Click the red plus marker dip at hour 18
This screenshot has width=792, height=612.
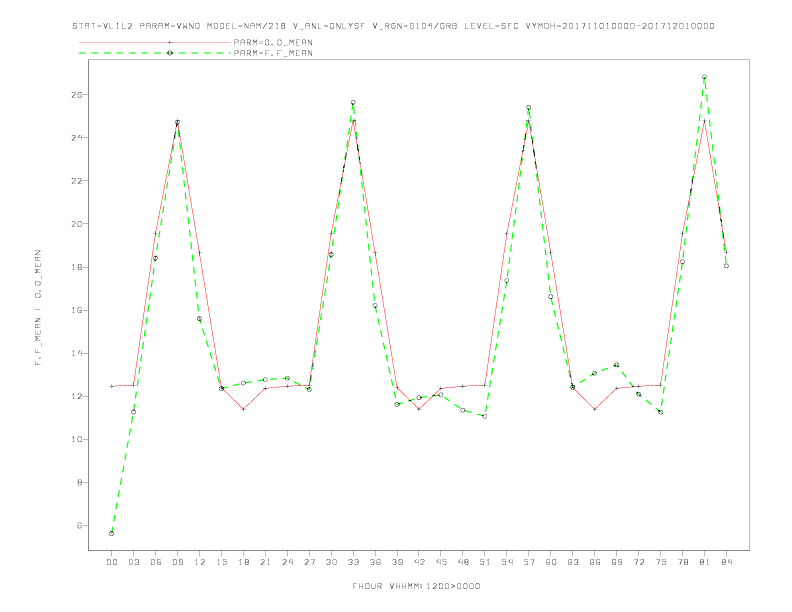(243, 409)
